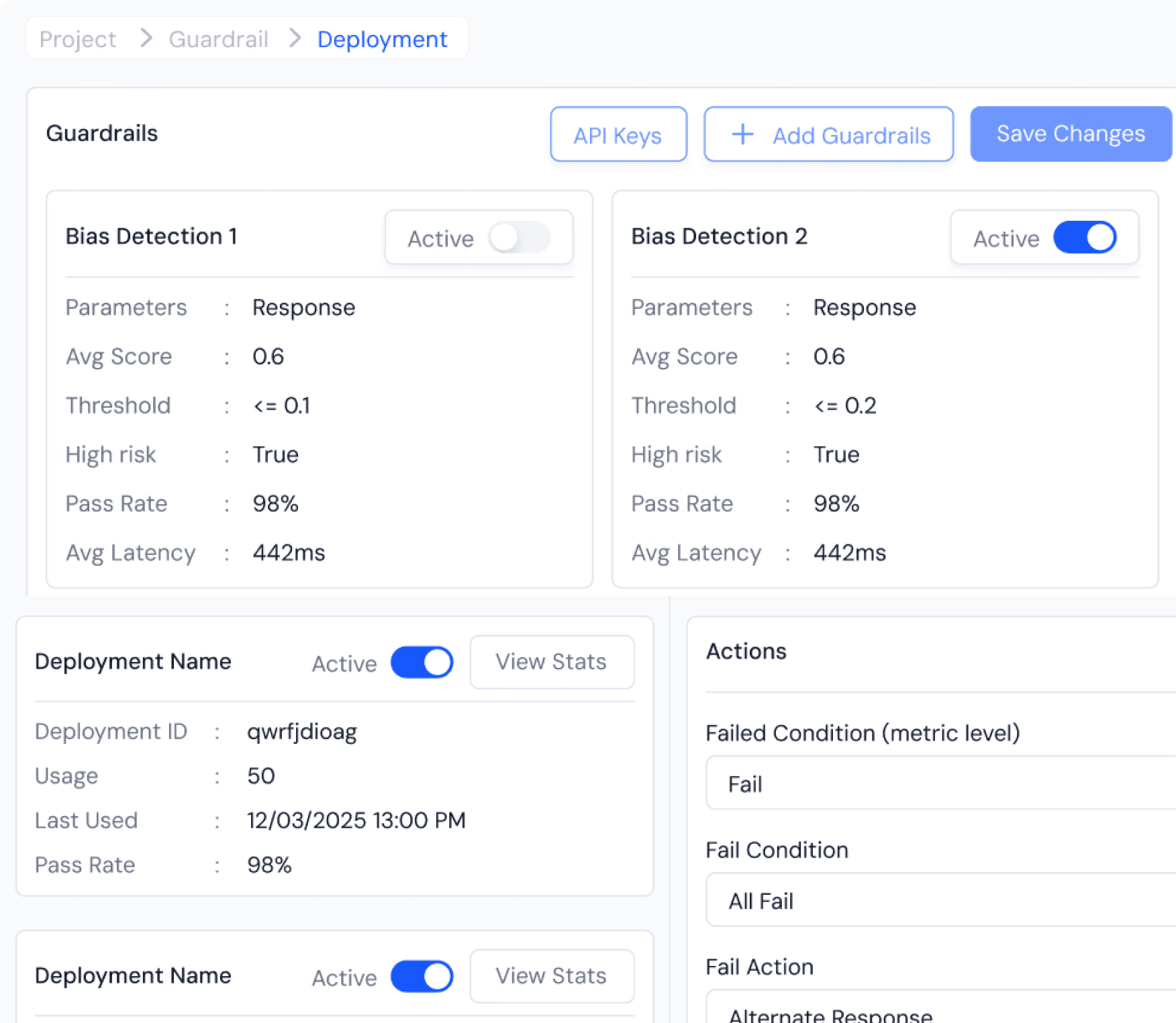
Task: Click the breadcrumb chevron after Project
Action: [146, 38]
